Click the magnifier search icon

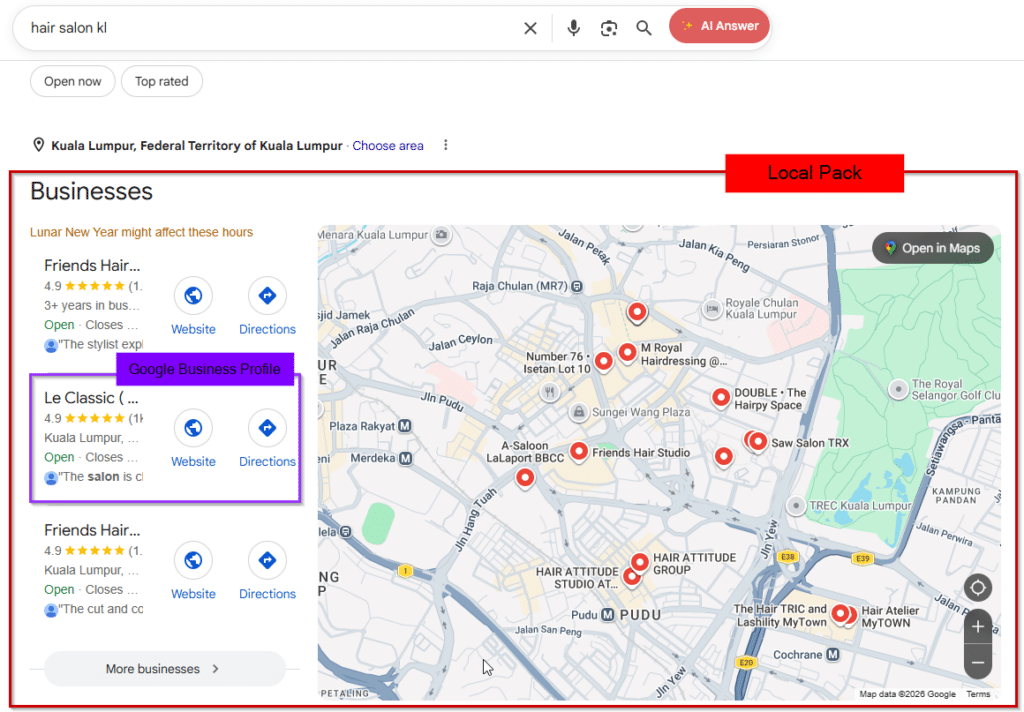coord(644,28)
